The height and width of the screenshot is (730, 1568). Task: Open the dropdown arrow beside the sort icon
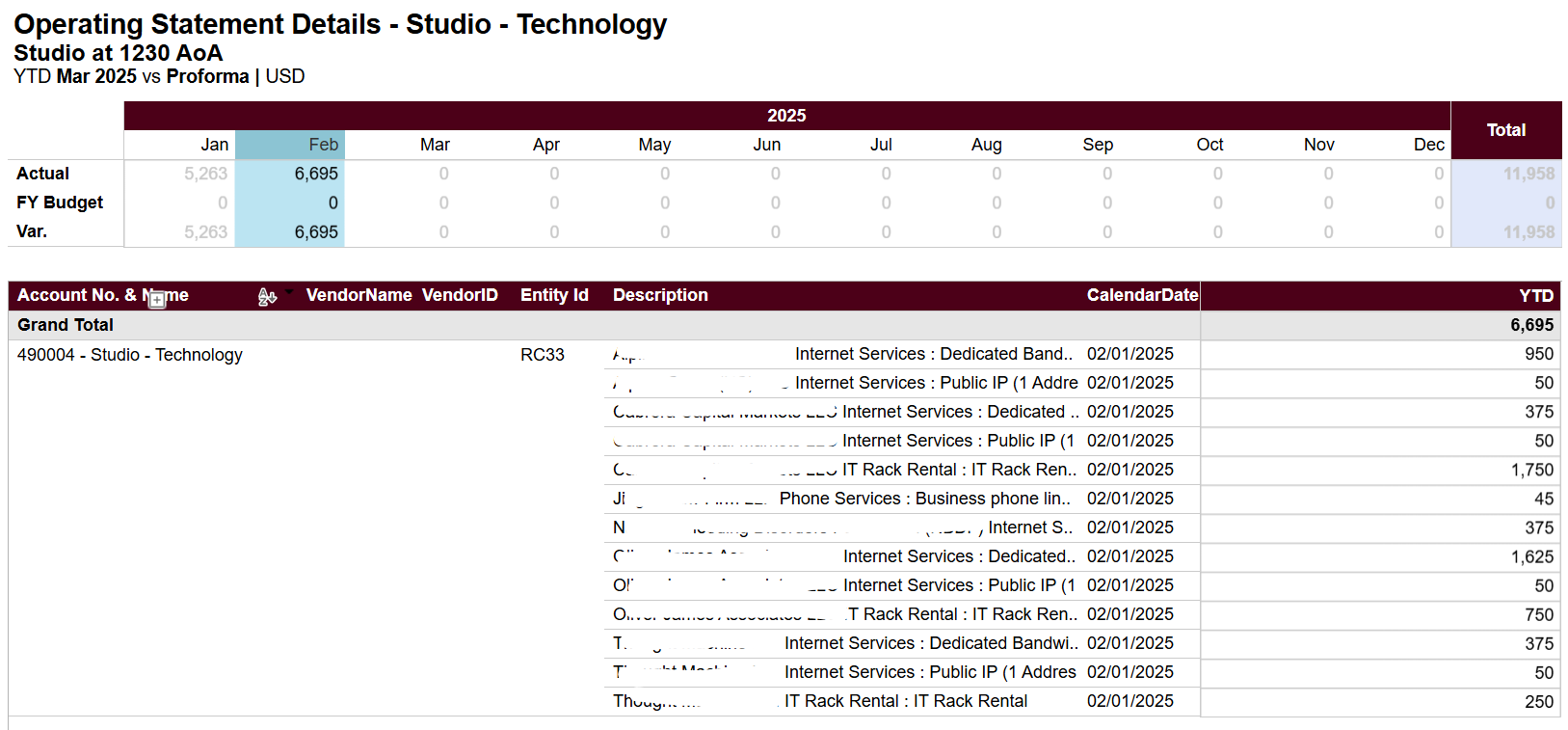[x=288, y=291]
